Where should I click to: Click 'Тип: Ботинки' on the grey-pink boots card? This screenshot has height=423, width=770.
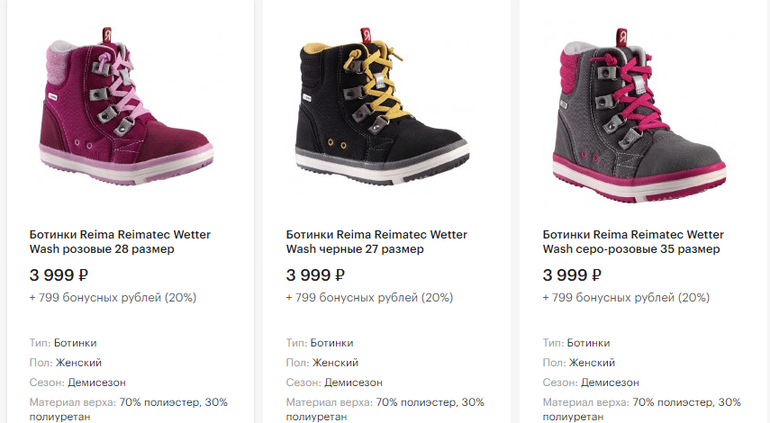pos(576,343)
